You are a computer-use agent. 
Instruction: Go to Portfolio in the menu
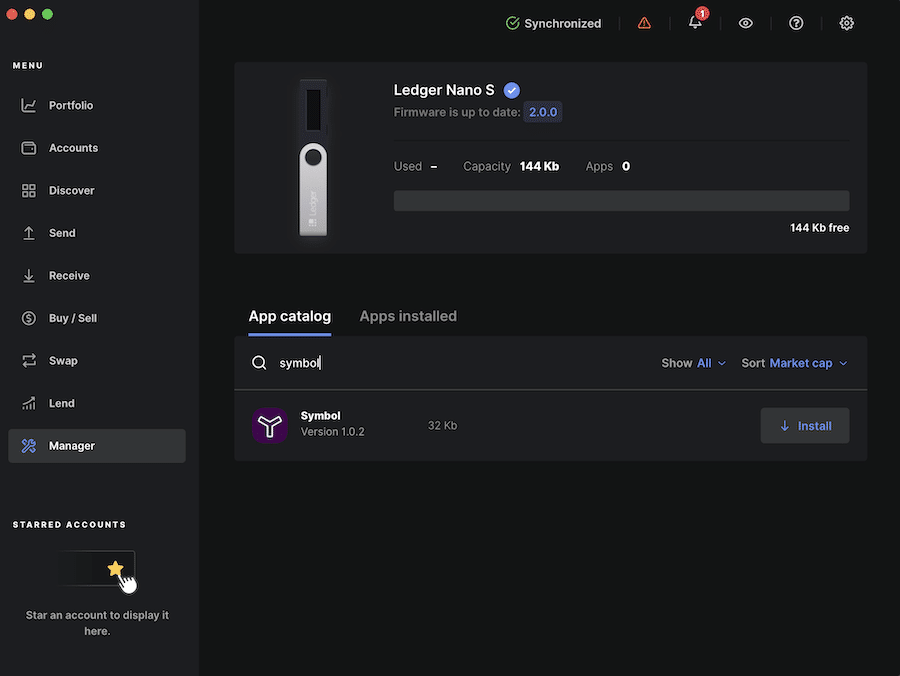[97, 106]
